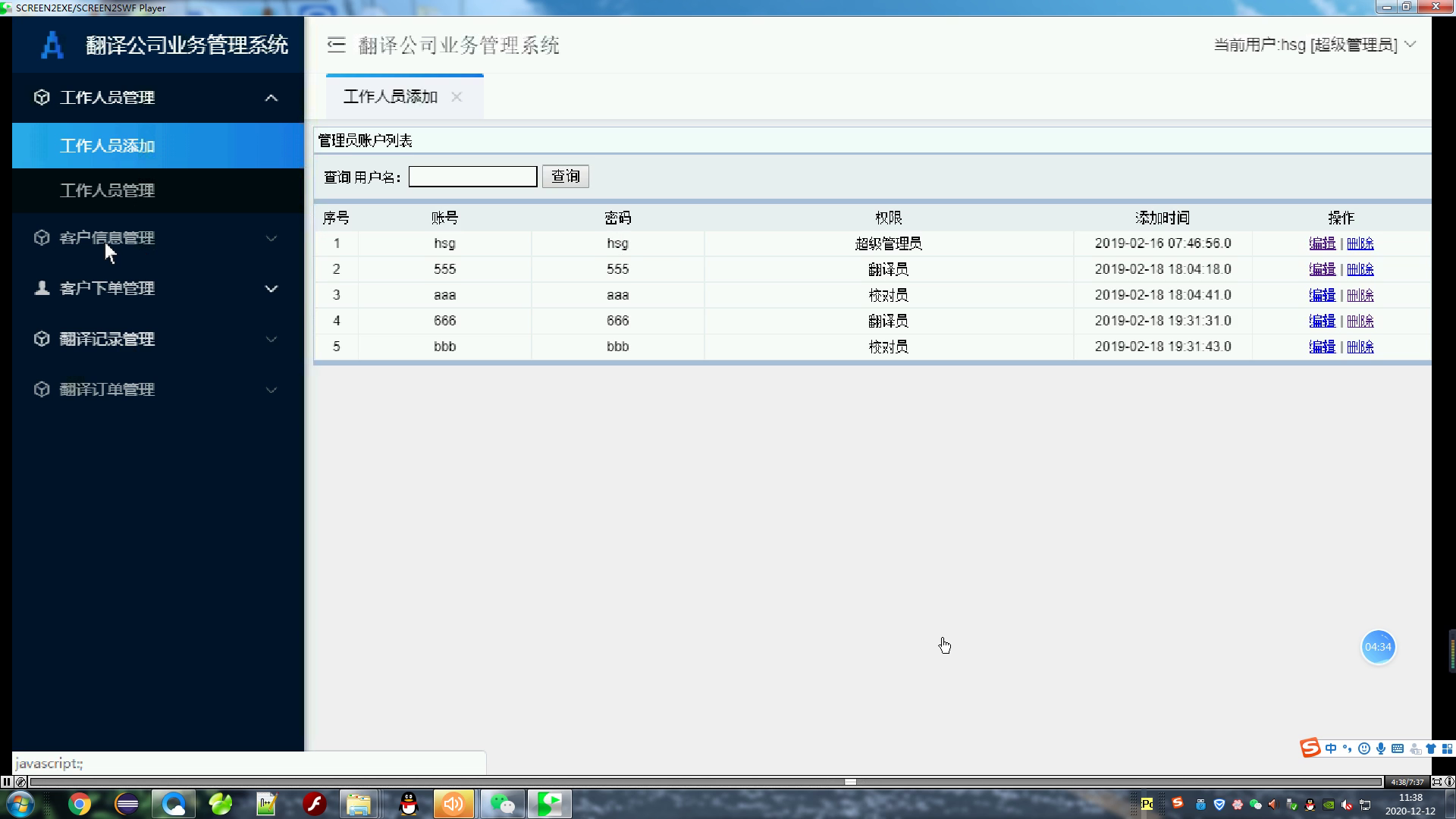The height and width of the screenshot is (819, 1456).
Task: Click network connection tray icon
Action: [1365, 805]
